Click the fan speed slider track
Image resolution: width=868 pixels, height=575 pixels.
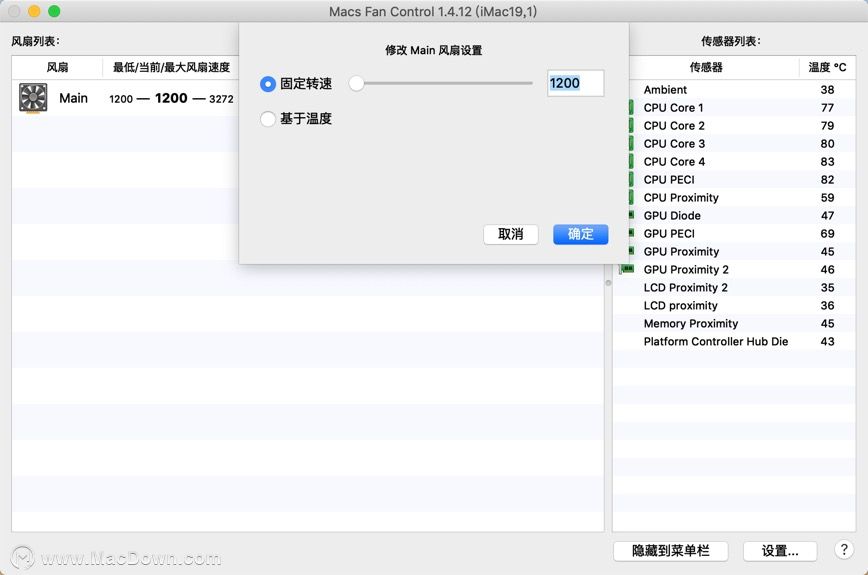pos(441,84)
